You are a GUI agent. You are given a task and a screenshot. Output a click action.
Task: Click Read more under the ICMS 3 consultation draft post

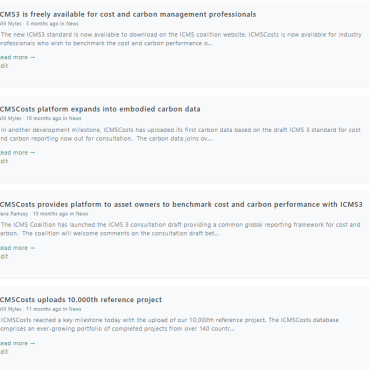(x=17, y=248)
